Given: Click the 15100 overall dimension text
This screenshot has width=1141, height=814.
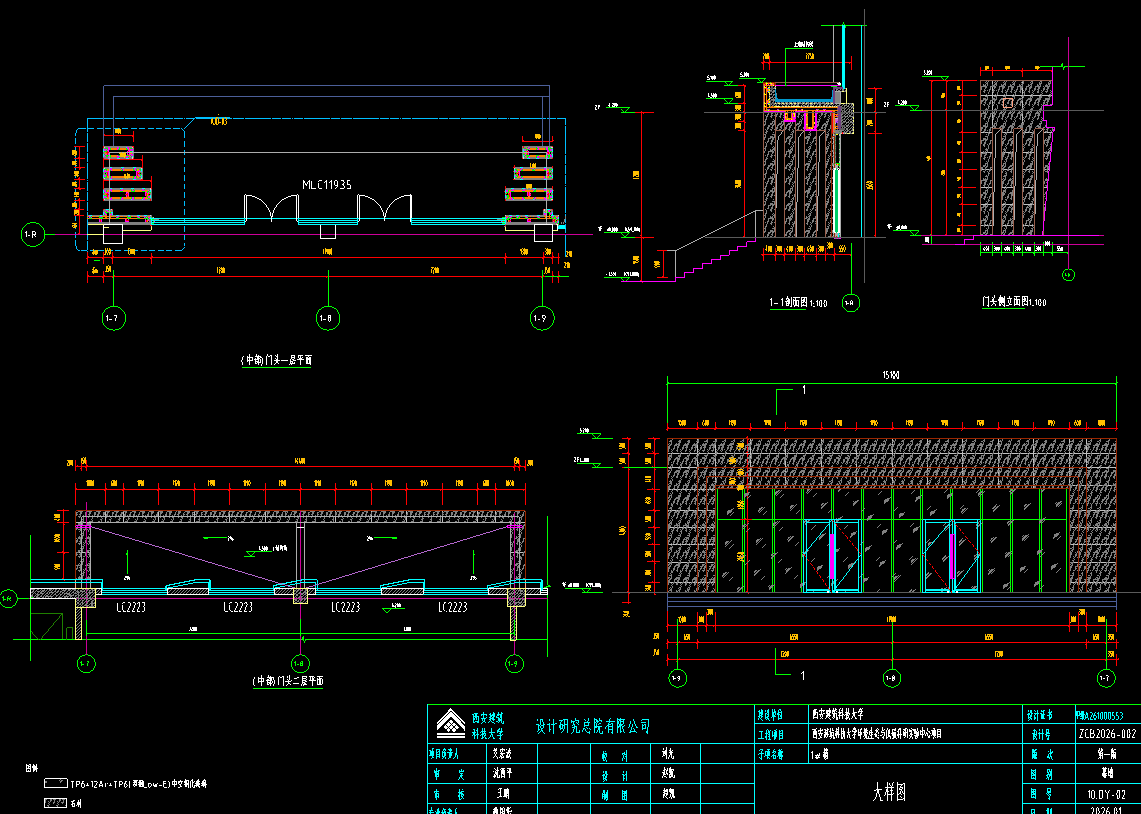Looking at the screenshot, I should 888,376.
